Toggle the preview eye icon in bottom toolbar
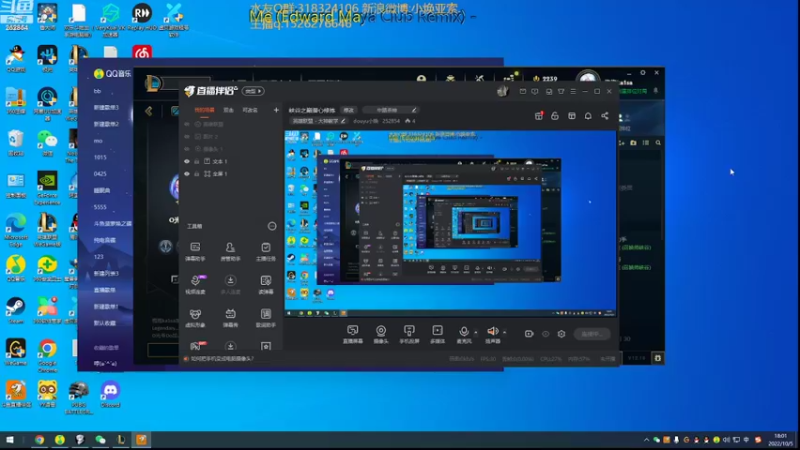 [x=545, y=334]
